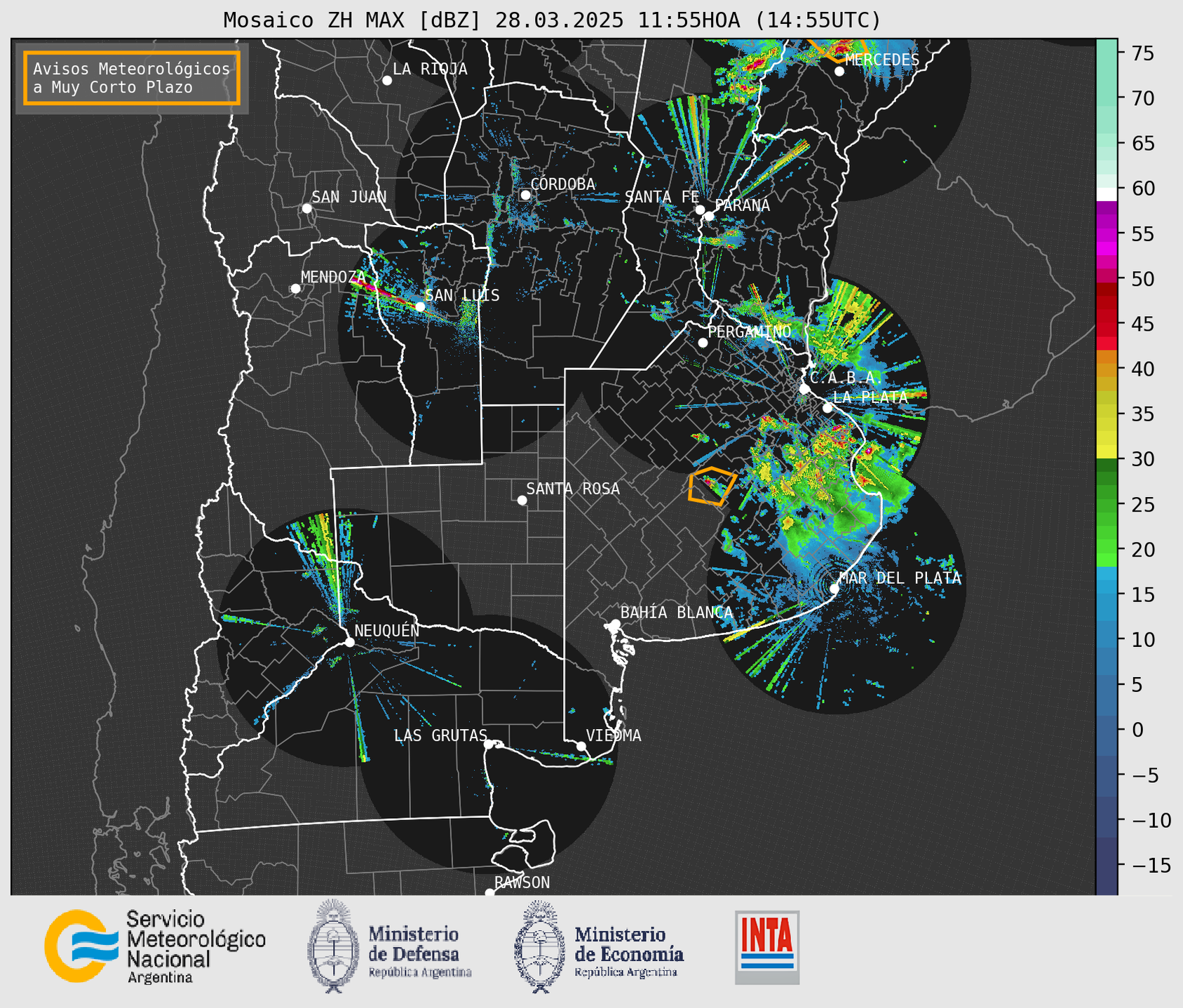
Task: Click the LAS GRUTAS city marker dot
Action: [489, 744]
